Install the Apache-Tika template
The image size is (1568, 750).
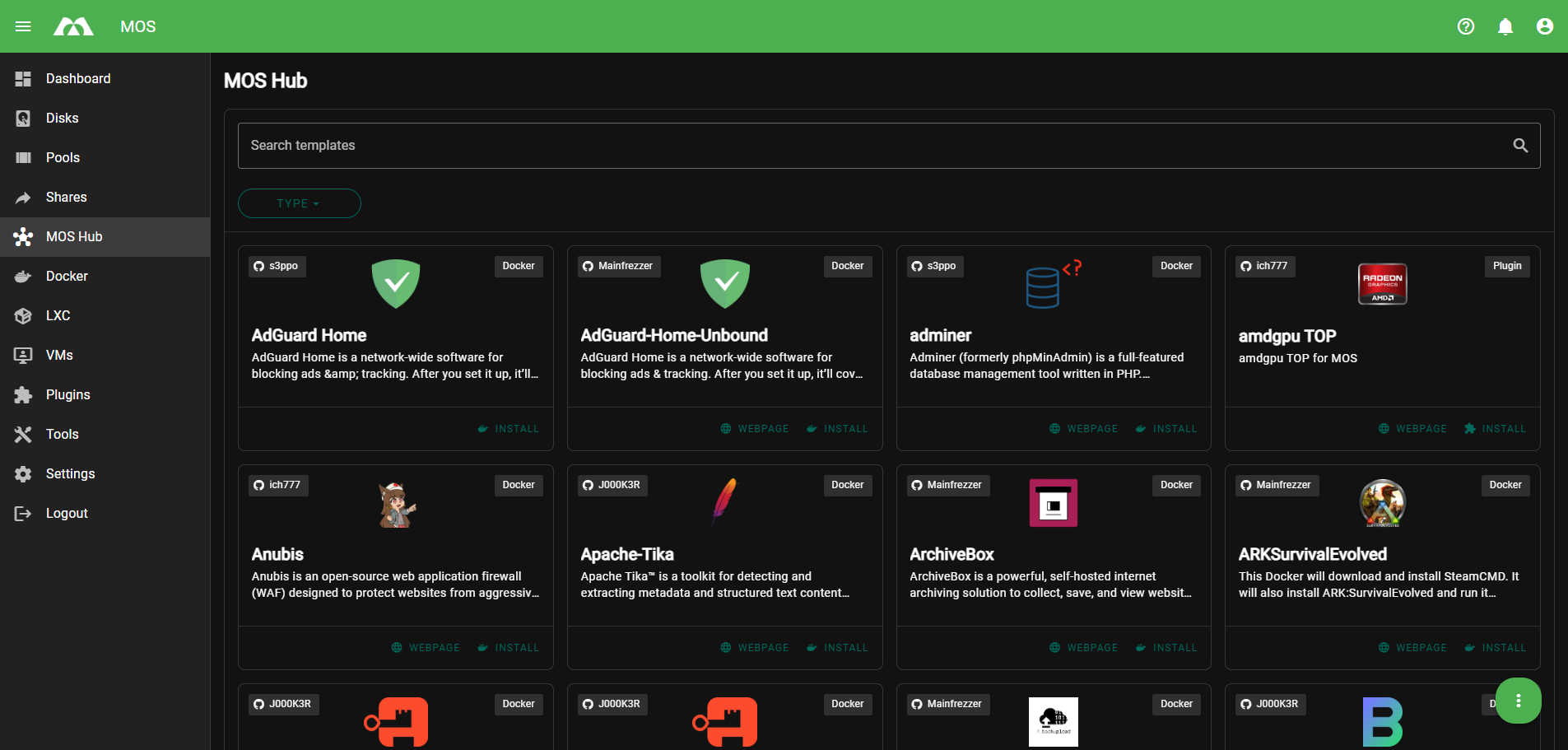click(837, 648)
